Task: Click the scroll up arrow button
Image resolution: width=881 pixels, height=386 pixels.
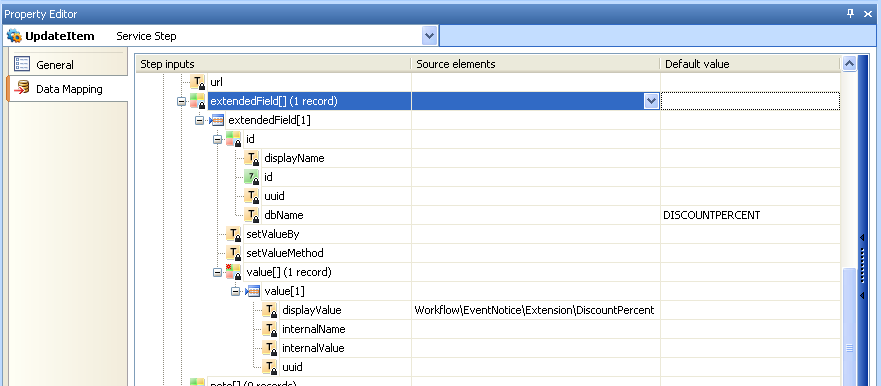Action: pos(849,64)
